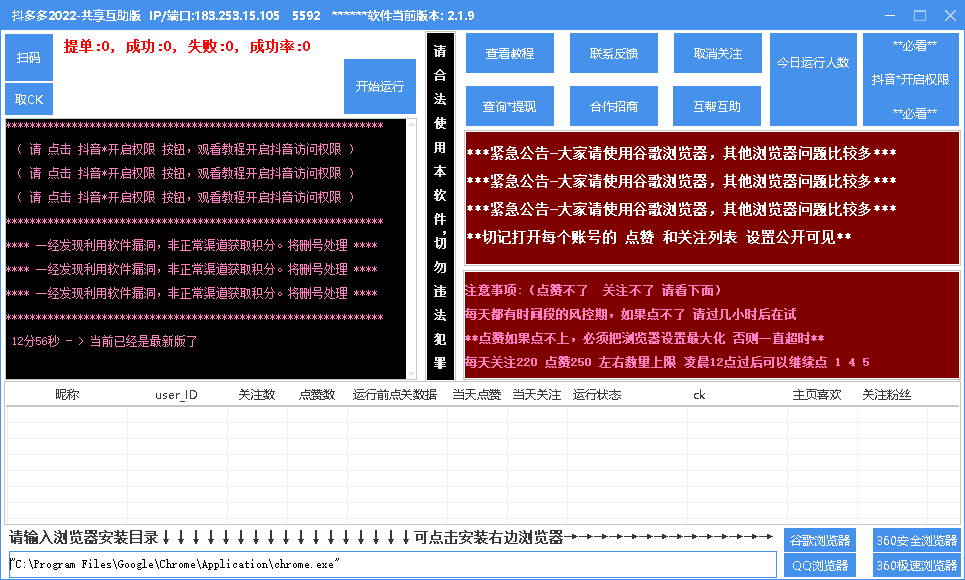Screen dimensions: 965x580
Task: Click the 设置公开可见 announcement line
Action: coord(659,237)
